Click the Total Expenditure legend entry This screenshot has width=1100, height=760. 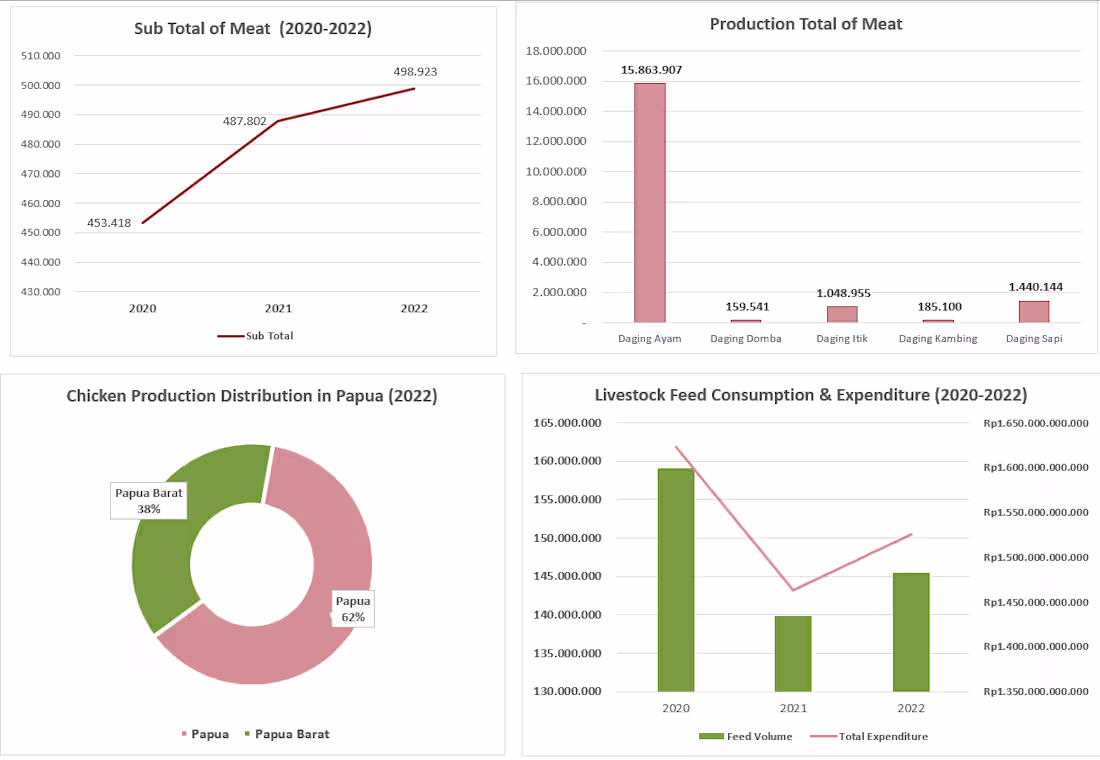click(869, 737)
